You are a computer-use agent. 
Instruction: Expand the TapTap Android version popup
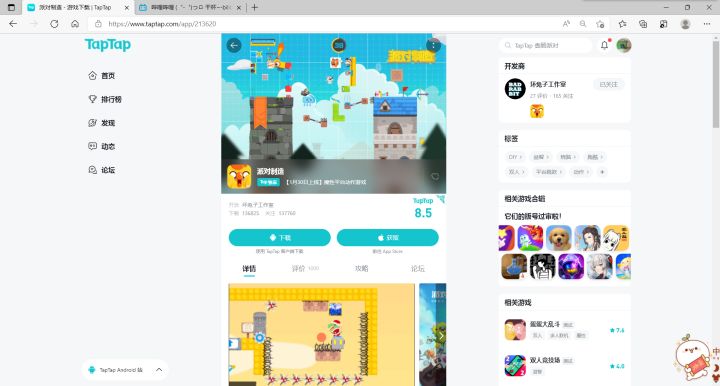(x=159, y=369)
